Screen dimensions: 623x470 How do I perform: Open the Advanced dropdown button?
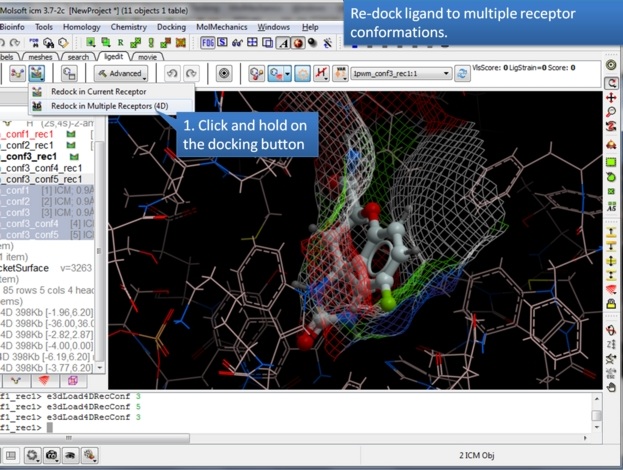pos(120,73)
